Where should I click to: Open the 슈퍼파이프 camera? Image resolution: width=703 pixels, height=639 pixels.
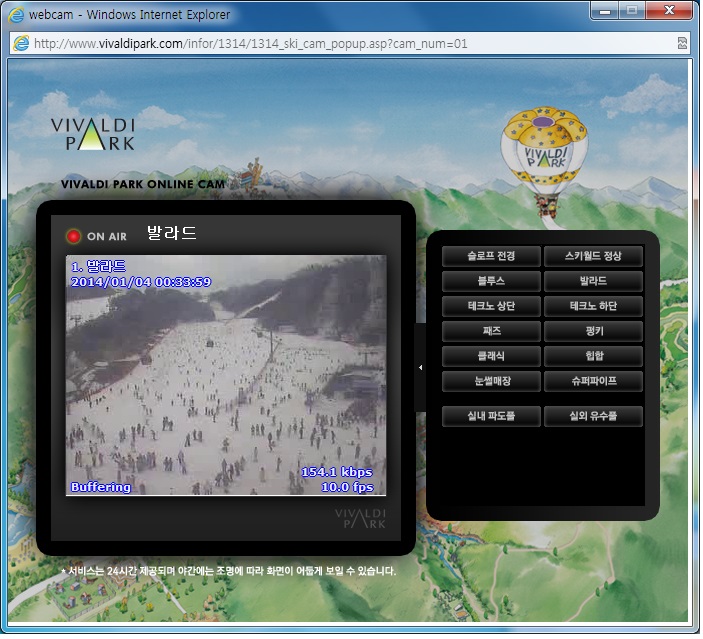[595, 383]
